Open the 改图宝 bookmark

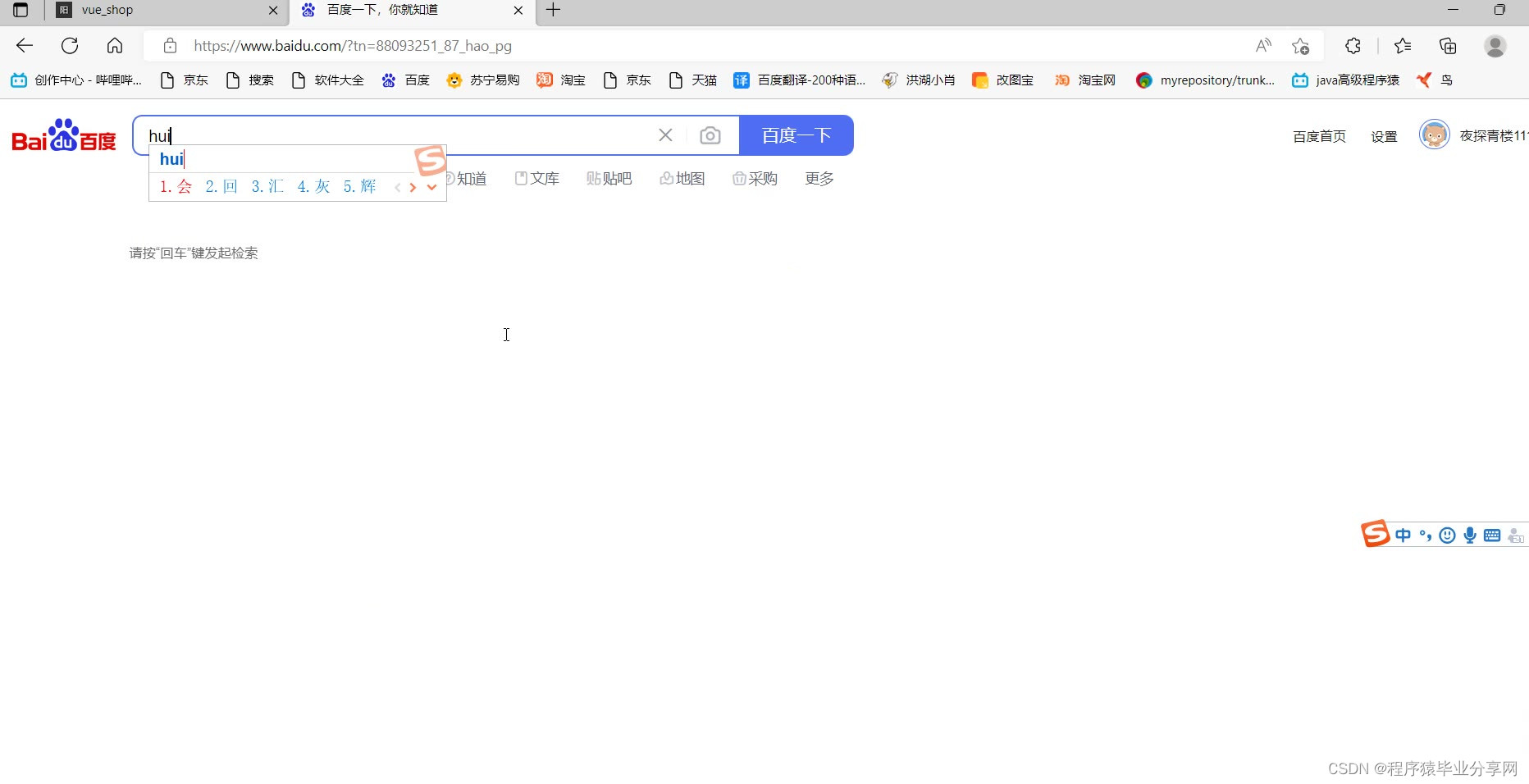(1002, 80)
